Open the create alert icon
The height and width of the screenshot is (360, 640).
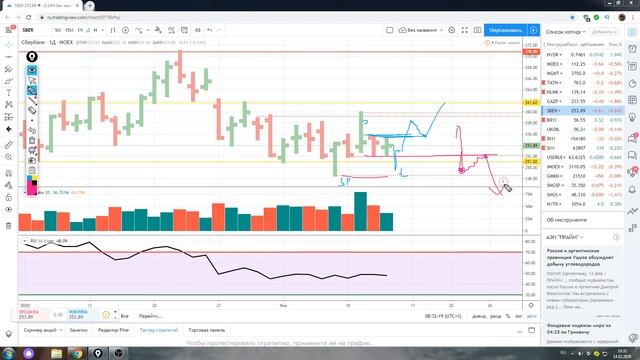pyautogui.click(x=184, y=30)
